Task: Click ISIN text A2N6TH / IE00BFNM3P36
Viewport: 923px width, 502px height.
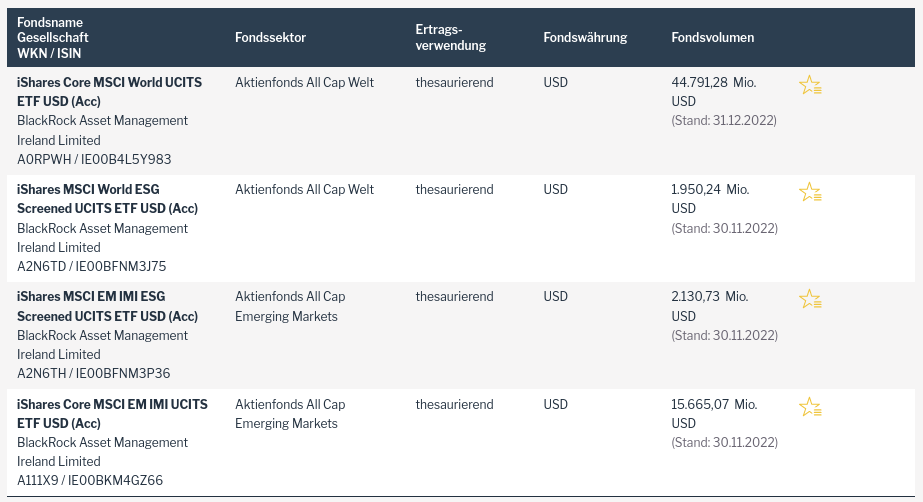Action: [x=94, y=373]
